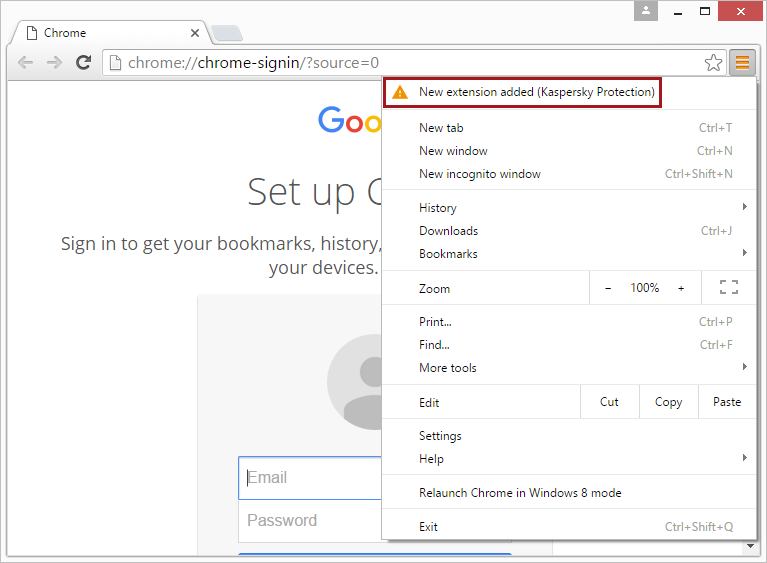Select Find... menu entry
Image resolution: width=767 pixels, height=563 pixels.
point(568,344)
